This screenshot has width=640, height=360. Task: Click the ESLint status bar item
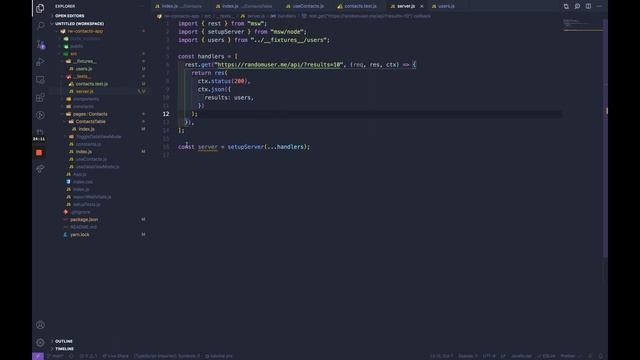coord(546,356)
